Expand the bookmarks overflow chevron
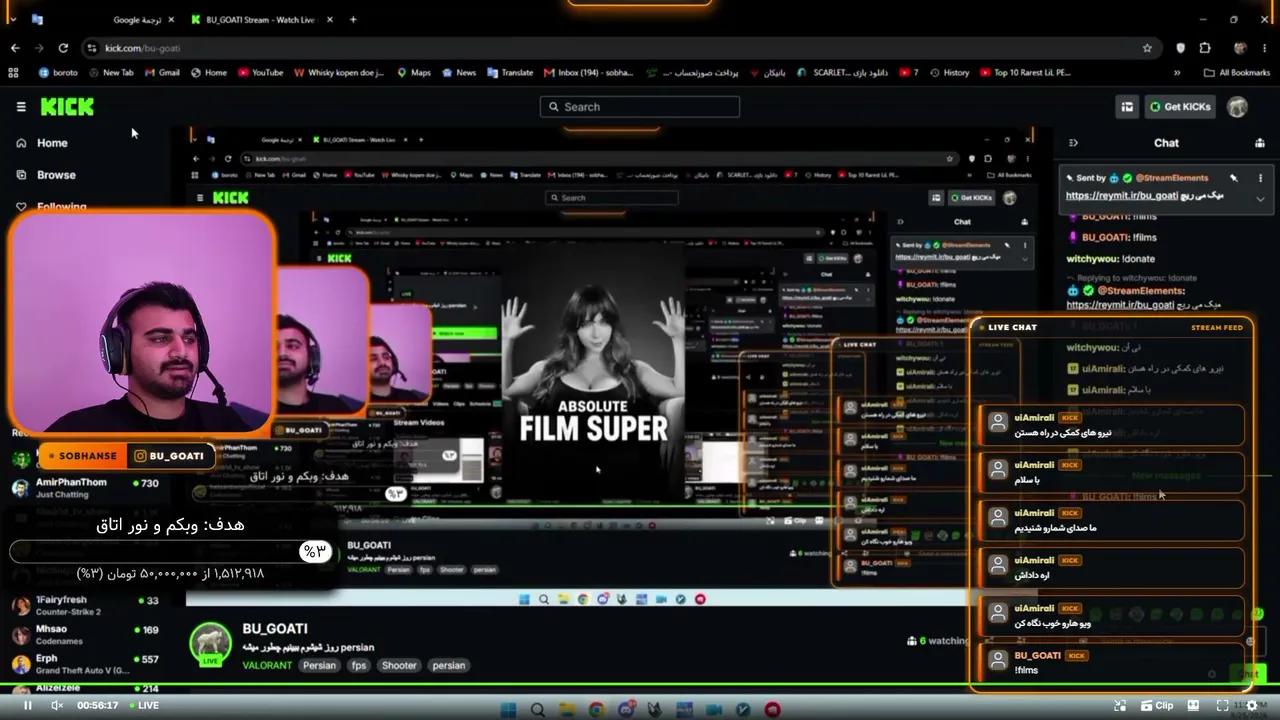Screen dimensions: 1280x720 coord(1177,73)
